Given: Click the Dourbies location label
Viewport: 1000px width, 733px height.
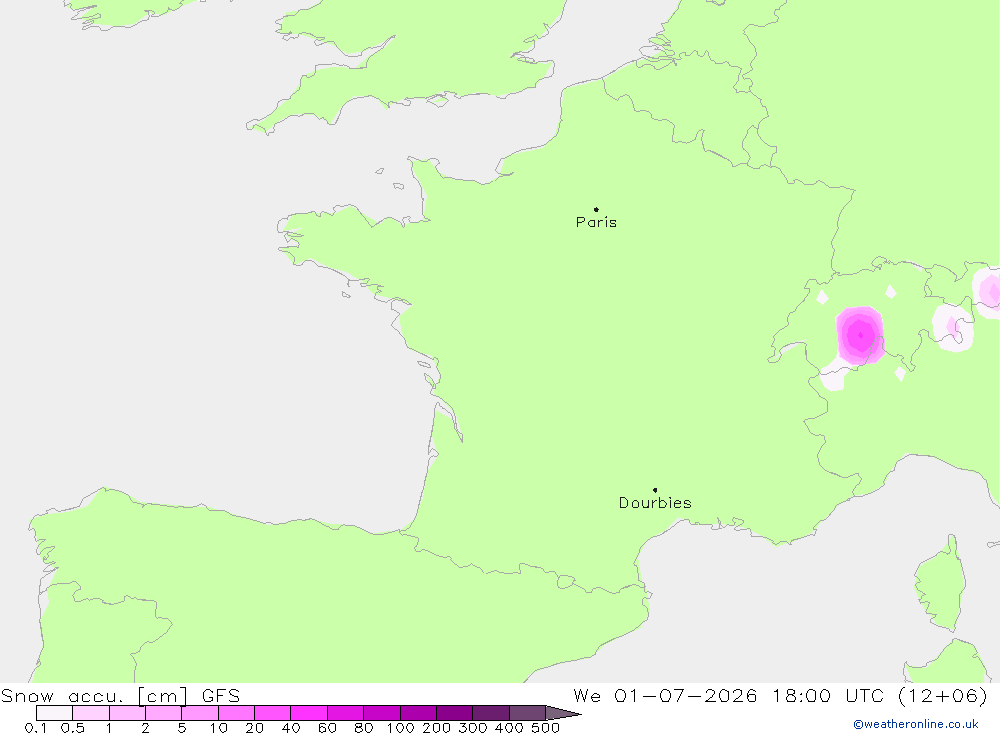Looking at the screenshot, I should tap(655, 503).
